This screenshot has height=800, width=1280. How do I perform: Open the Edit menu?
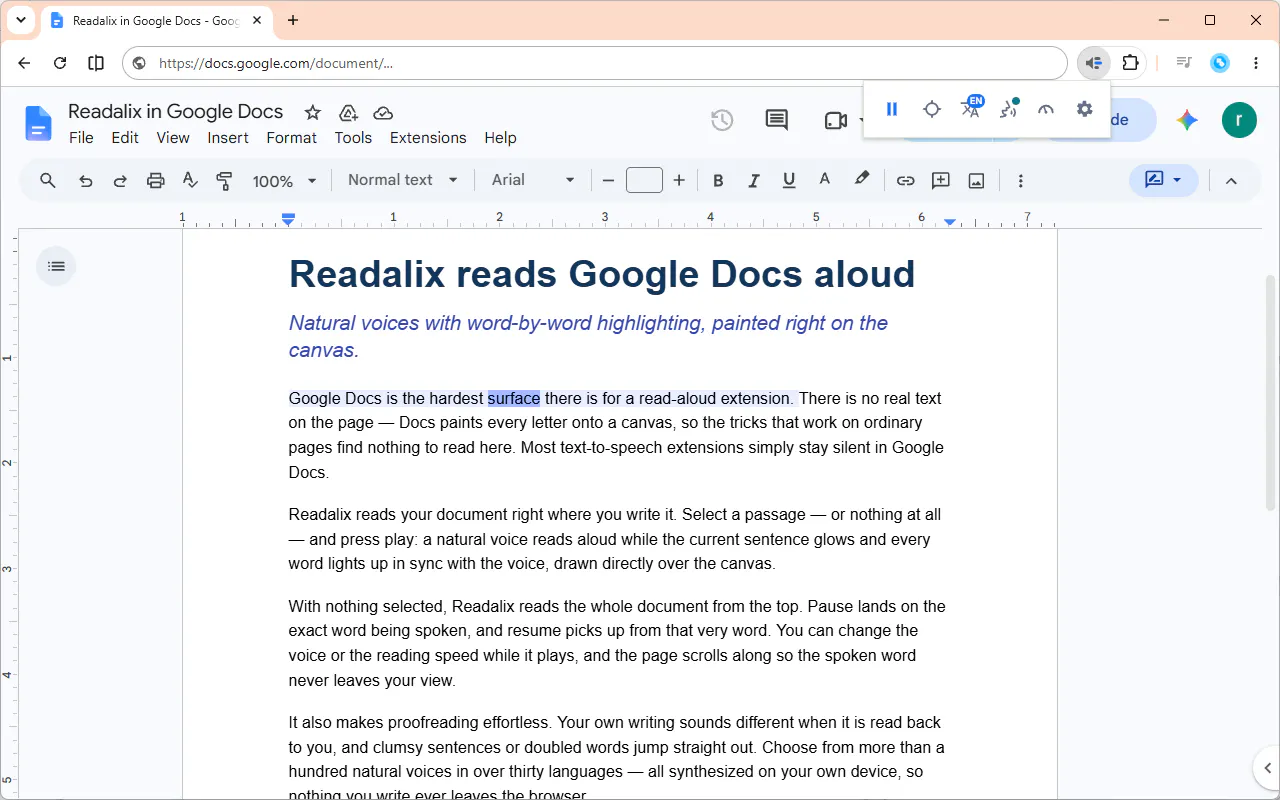tap(125, 138)
